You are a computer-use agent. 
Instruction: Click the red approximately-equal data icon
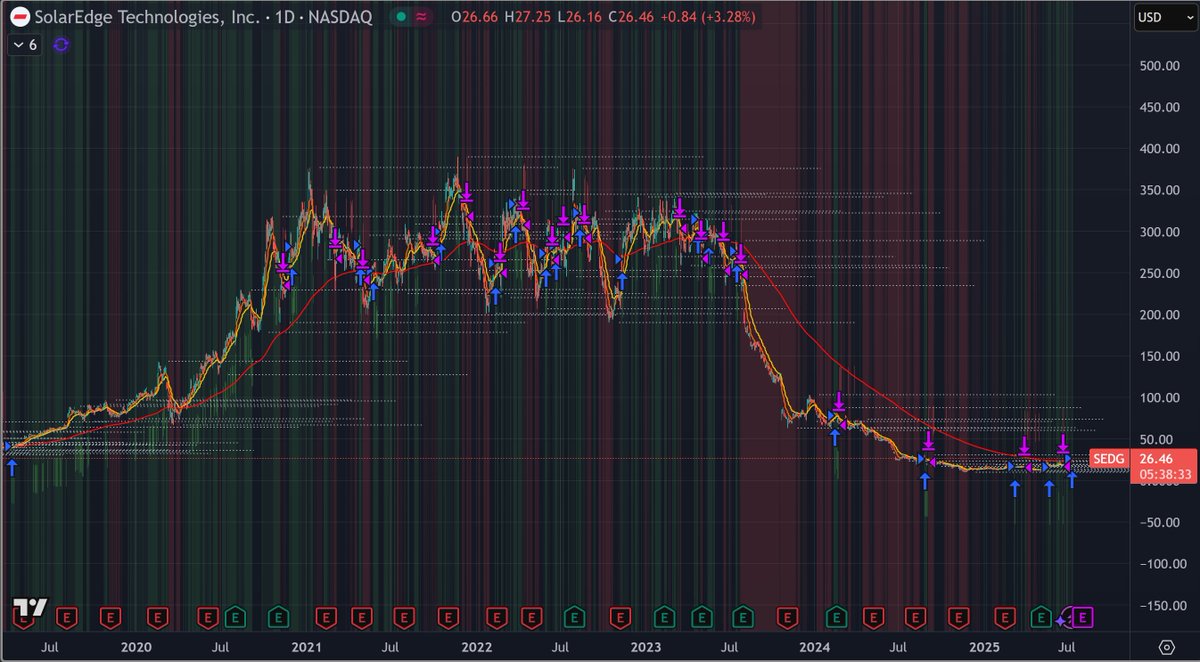(422, 17)
